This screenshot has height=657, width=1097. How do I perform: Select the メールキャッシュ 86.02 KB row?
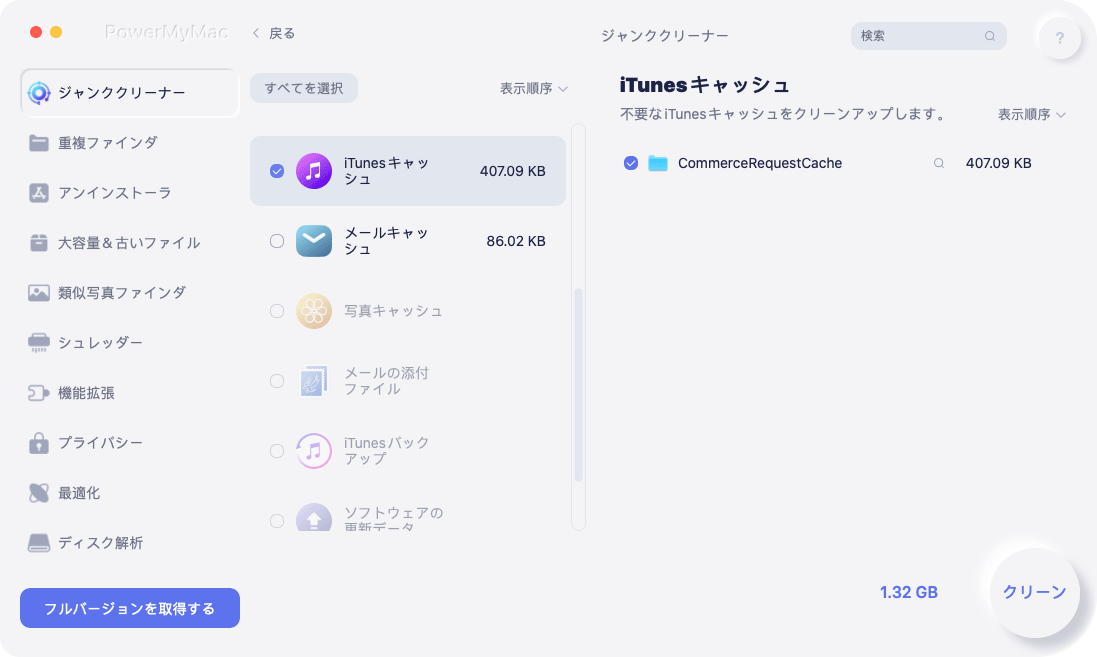[408, 241]
